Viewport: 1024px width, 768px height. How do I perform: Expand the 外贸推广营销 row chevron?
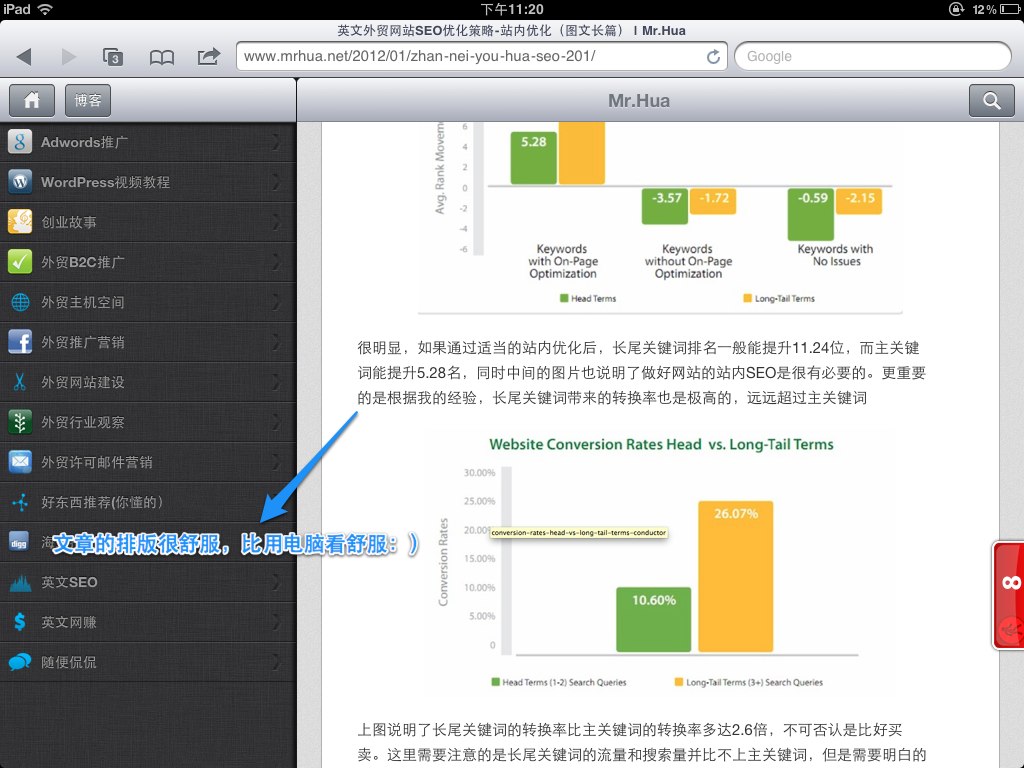pos(276,342)
